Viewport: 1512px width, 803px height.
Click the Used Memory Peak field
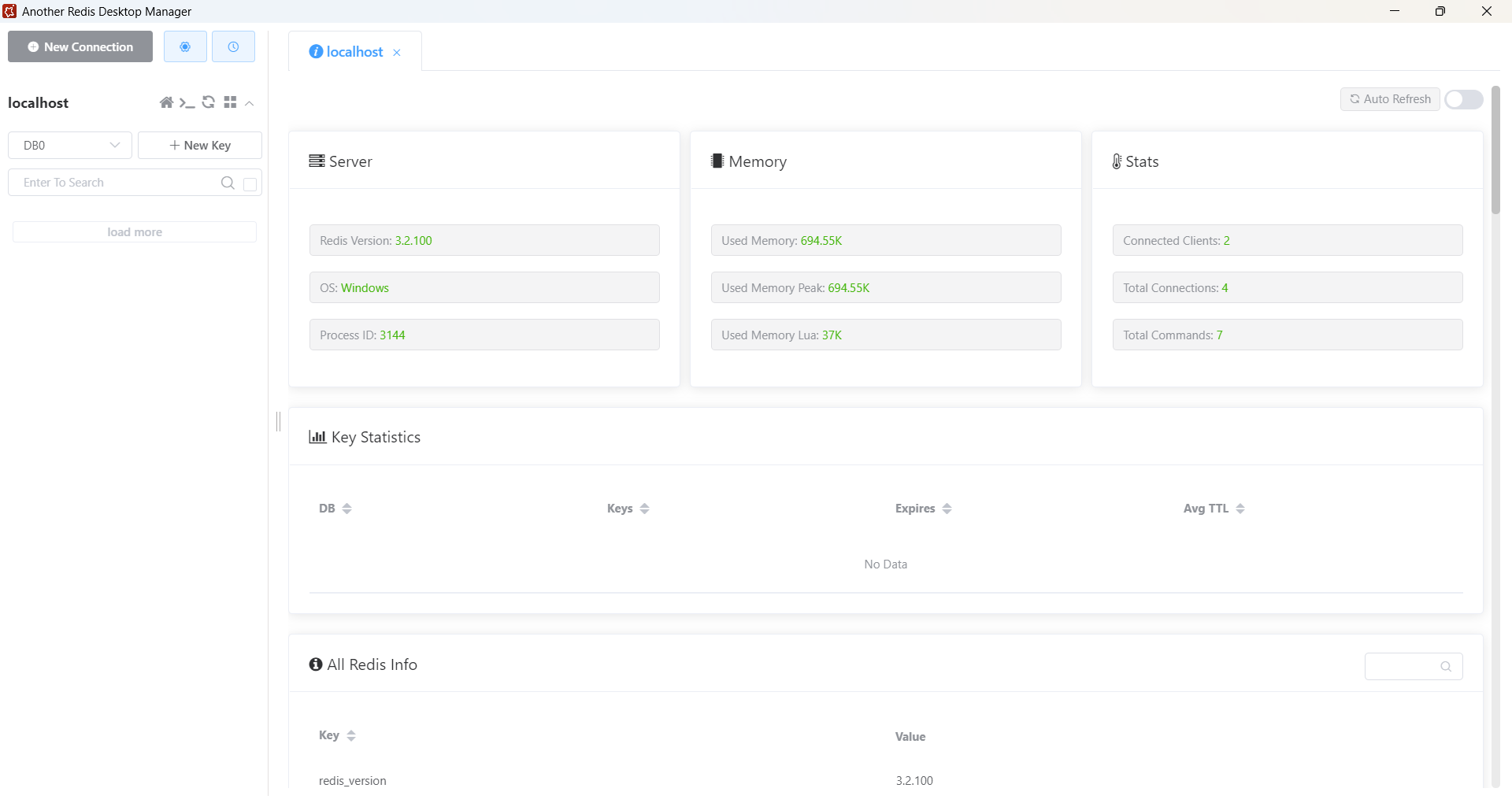tap(886, 287)
